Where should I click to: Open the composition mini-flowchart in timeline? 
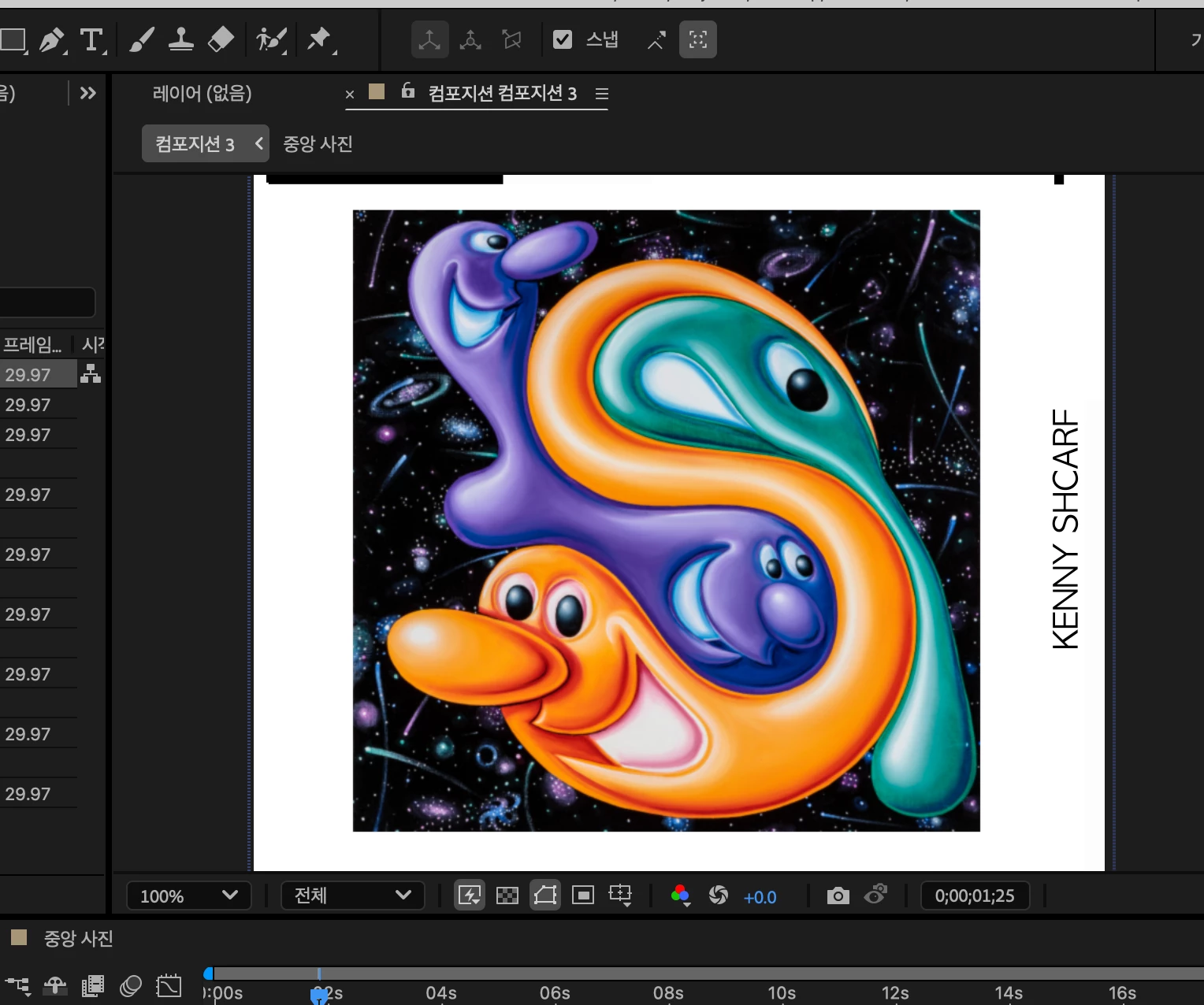tap(17, 985)
